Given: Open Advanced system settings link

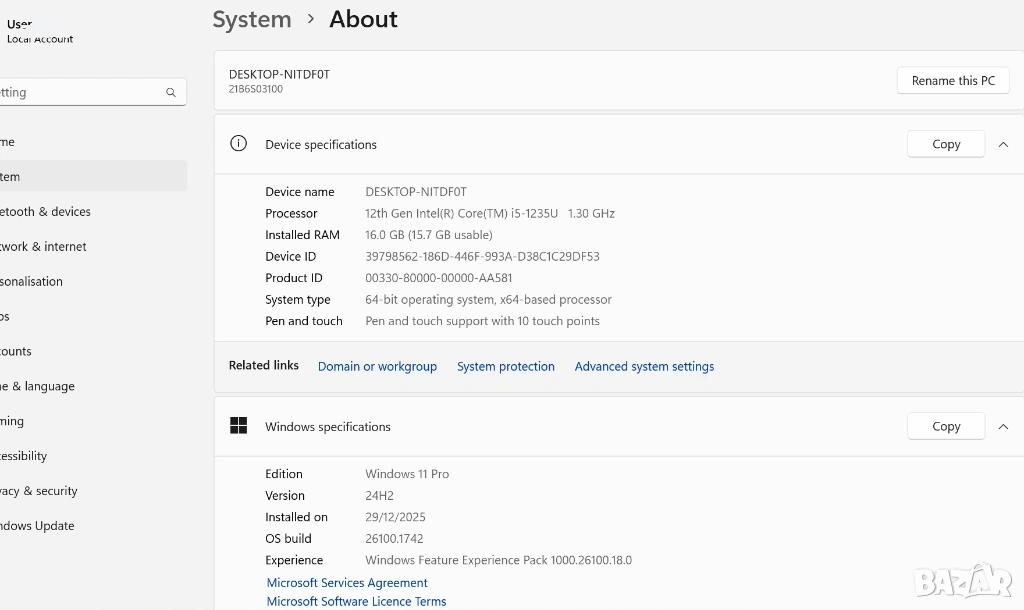Looking at the screenshot, I should 644,366.
